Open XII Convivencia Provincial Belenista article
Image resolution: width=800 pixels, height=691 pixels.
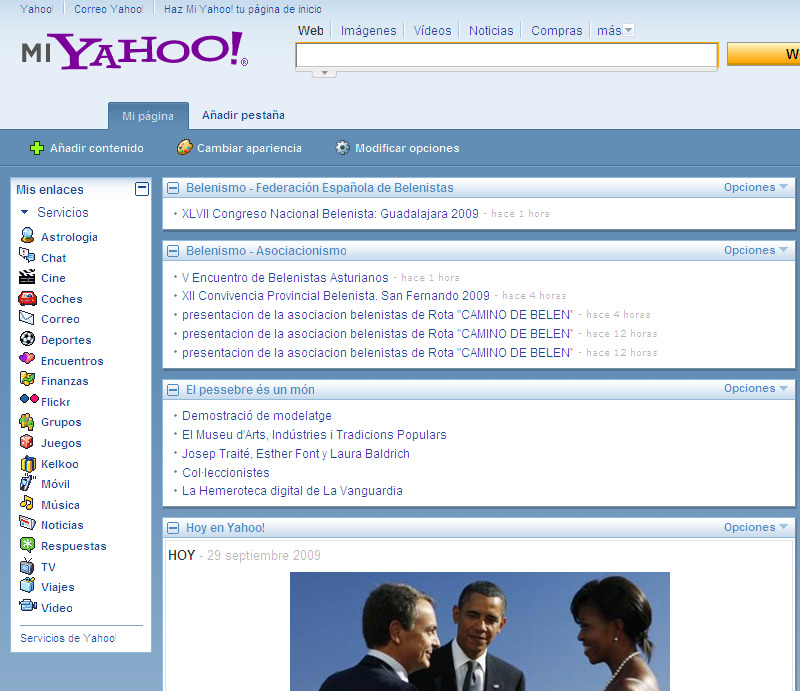(x=336, y=296)
